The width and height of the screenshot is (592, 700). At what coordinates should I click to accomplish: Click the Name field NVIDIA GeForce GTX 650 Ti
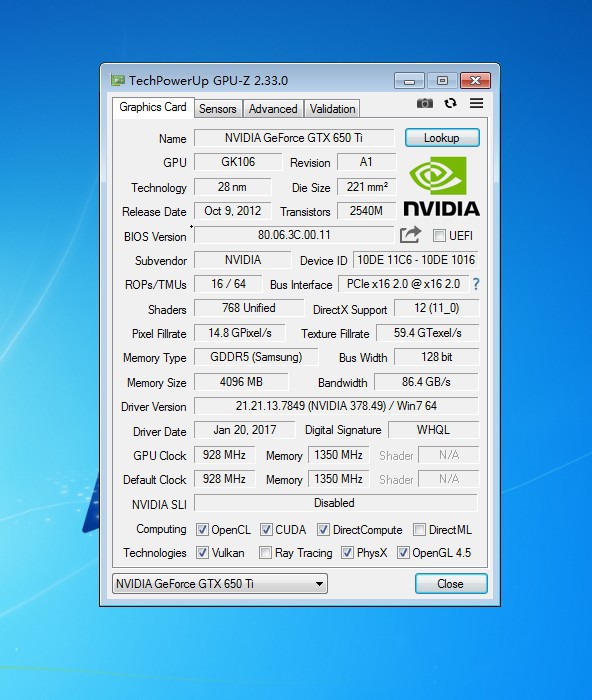tap(294, 138)
